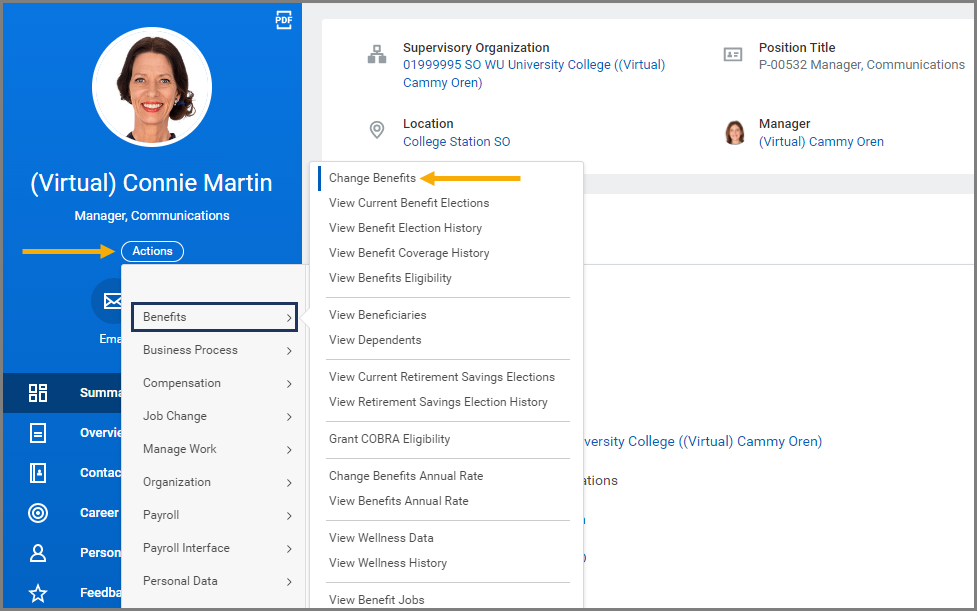
Task: Follow the (Virtual) Cammy Oren manager link
Action: click(x=821, y=142)
